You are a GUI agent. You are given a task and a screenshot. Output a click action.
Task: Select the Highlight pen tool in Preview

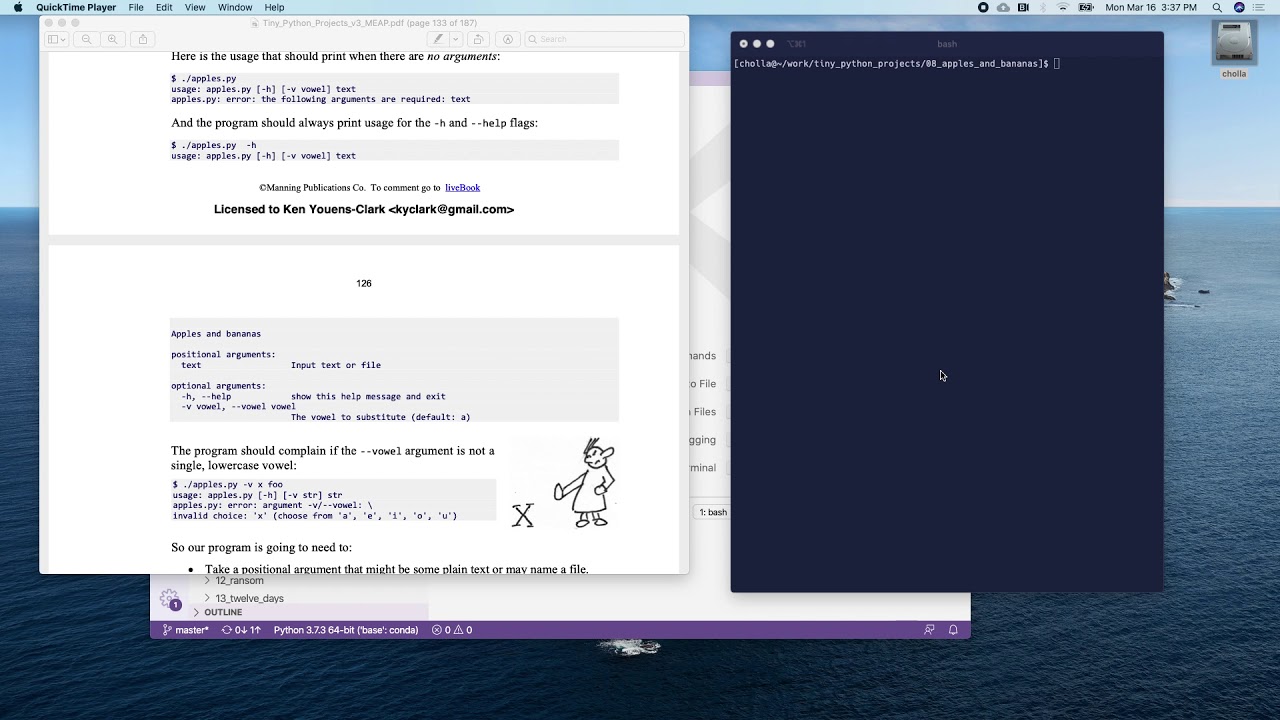(x=437, y=39)
